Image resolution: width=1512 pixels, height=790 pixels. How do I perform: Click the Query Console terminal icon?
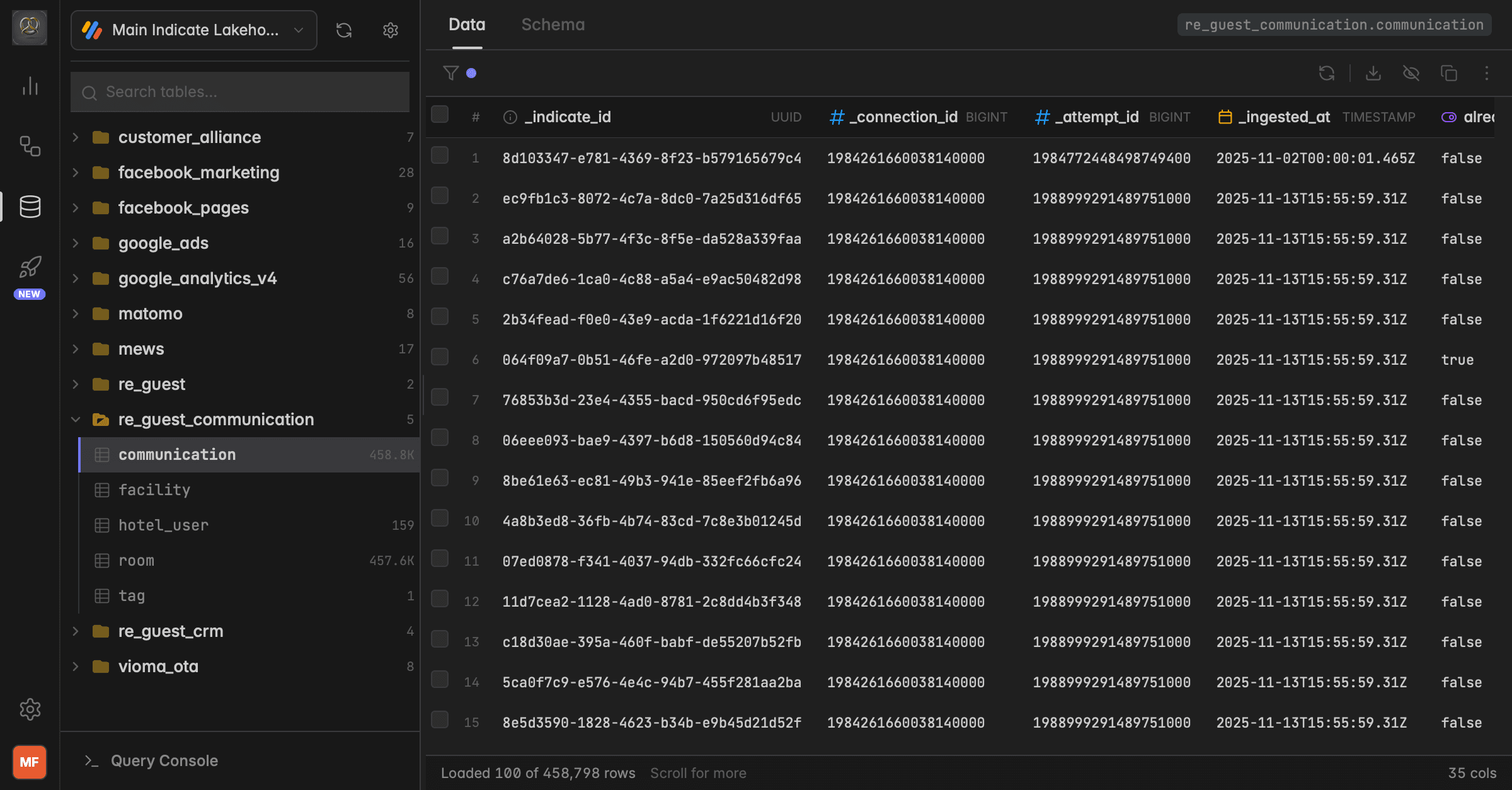click(x=92, y=761)
